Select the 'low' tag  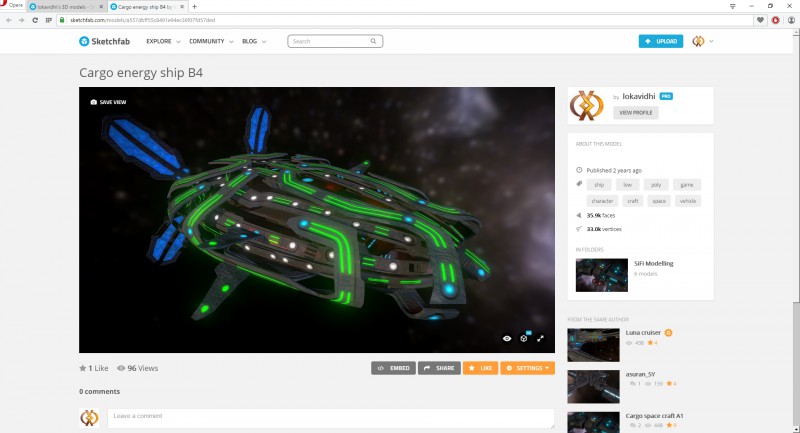point(628,185)
